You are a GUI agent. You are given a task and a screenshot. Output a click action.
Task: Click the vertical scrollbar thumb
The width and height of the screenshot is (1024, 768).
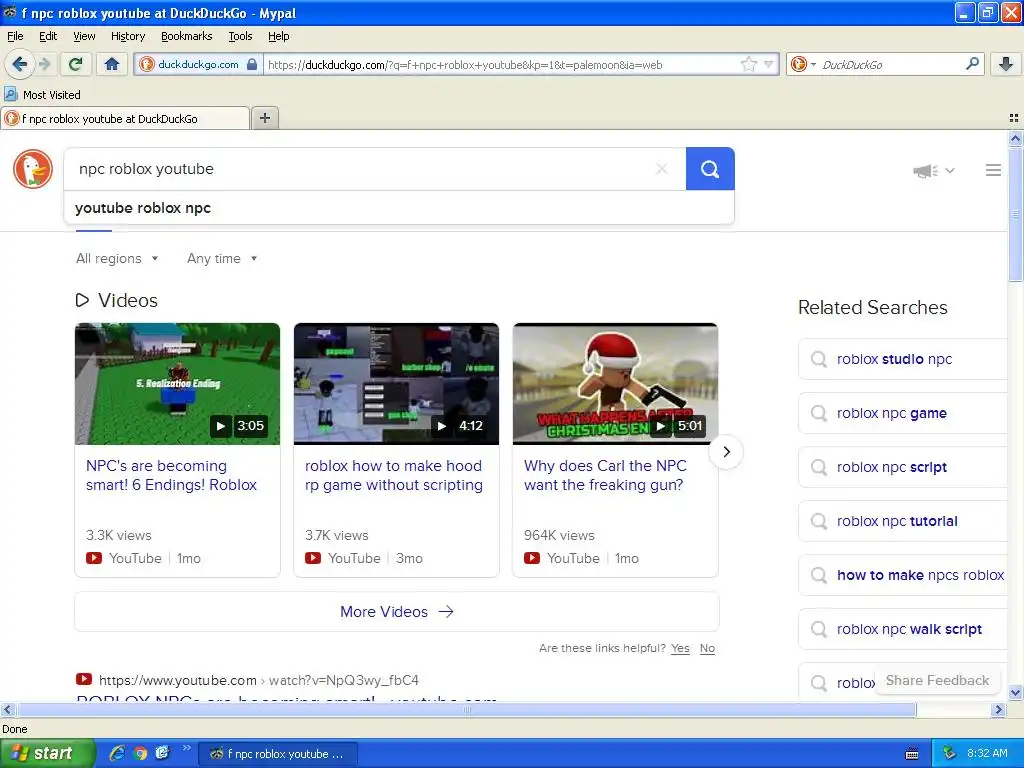[x=1015, y=214]
